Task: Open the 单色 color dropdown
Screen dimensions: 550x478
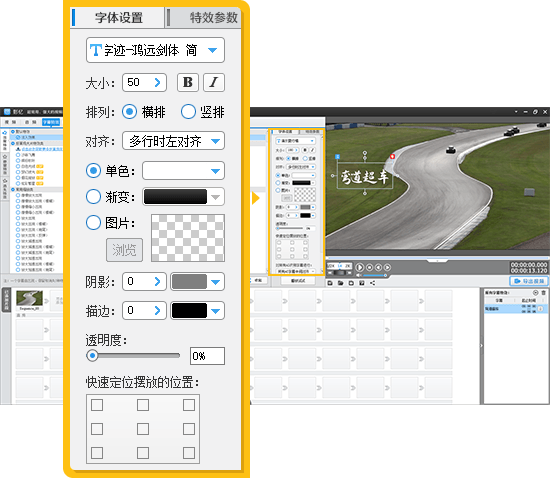Action: 183,171
